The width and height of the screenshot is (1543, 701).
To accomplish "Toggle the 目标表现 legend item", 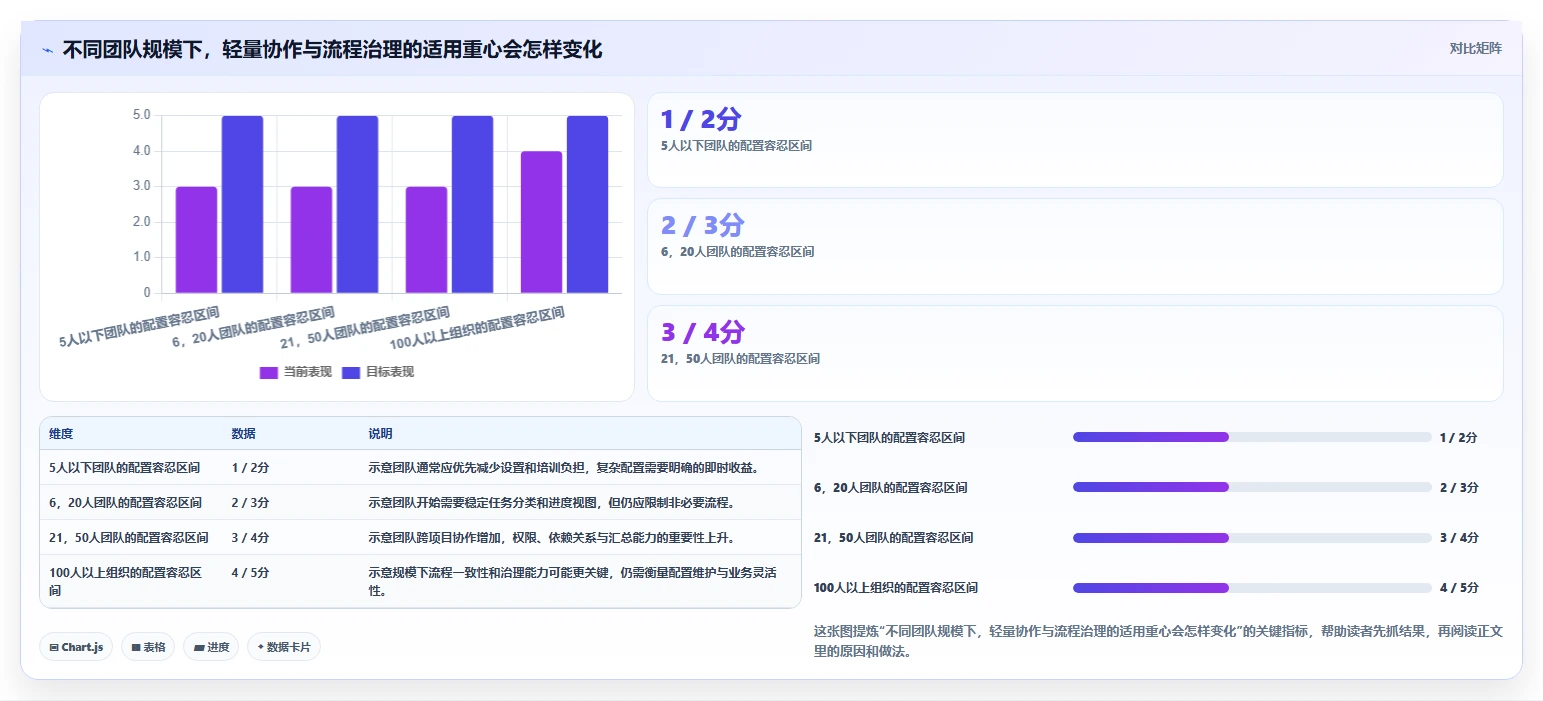I will coord(378,372).
